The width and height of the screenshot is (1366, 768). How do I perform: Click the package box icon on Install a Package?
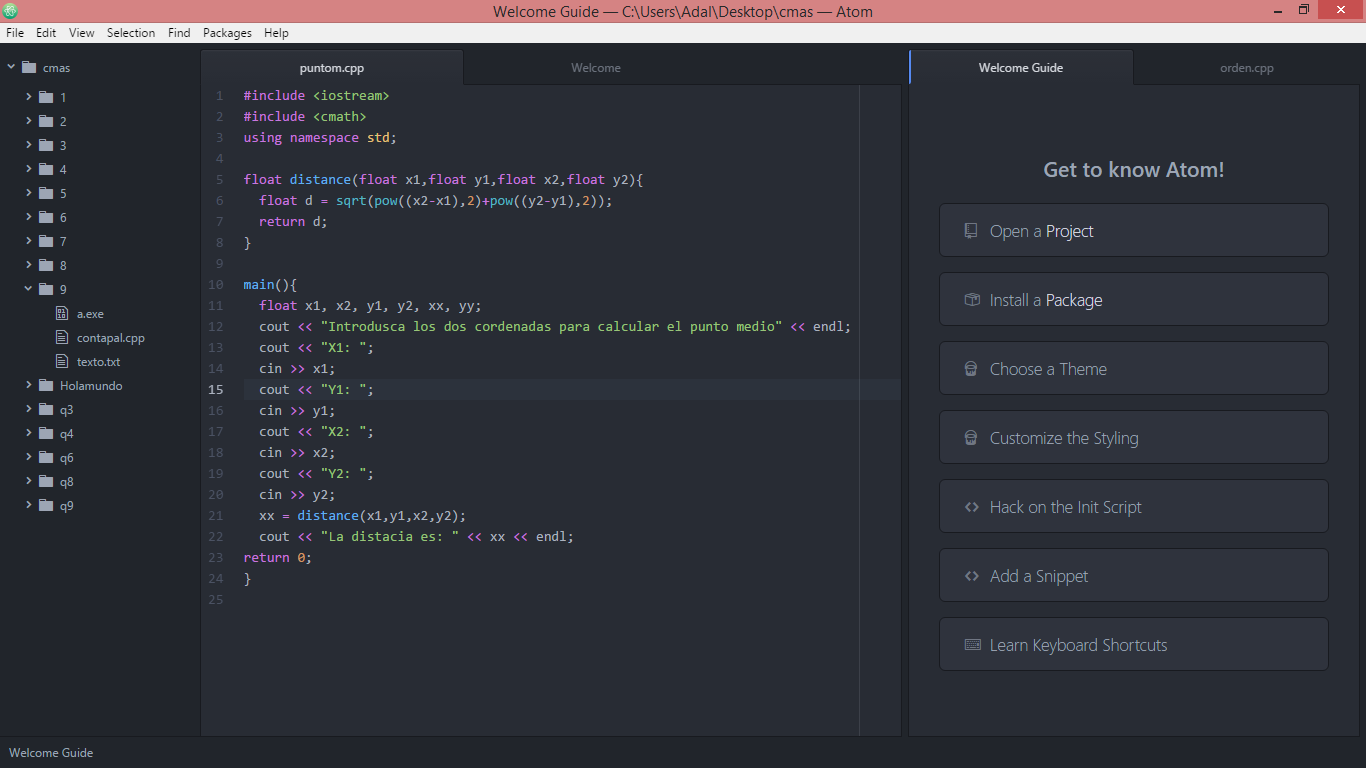(971, 300)
